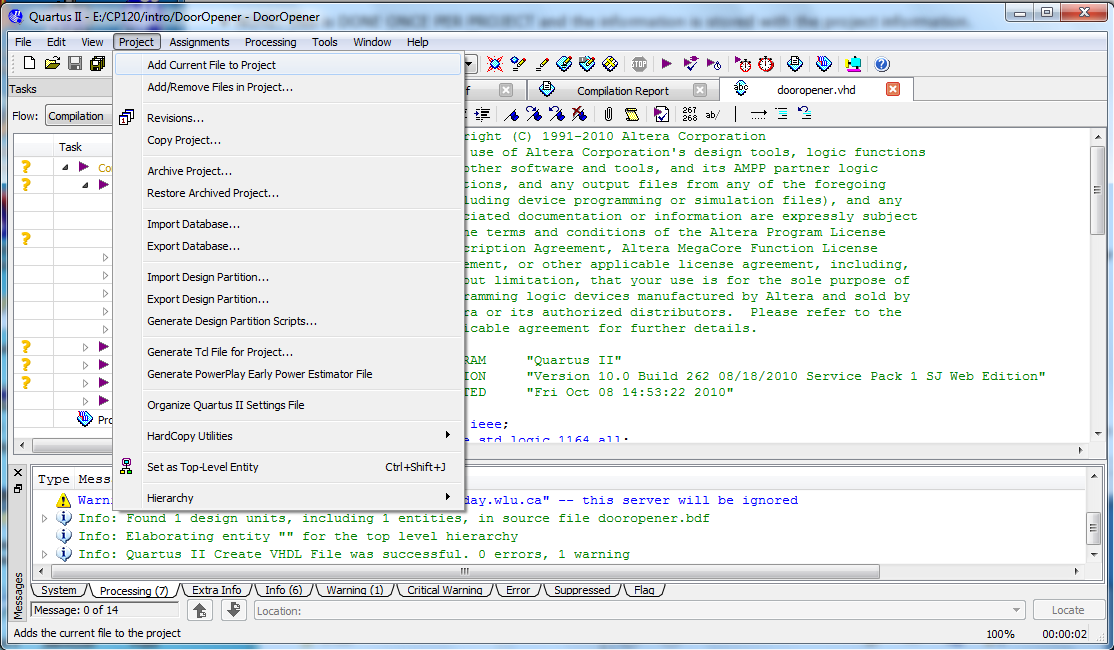Select Add Current File to Project

(x=288, y=65)
